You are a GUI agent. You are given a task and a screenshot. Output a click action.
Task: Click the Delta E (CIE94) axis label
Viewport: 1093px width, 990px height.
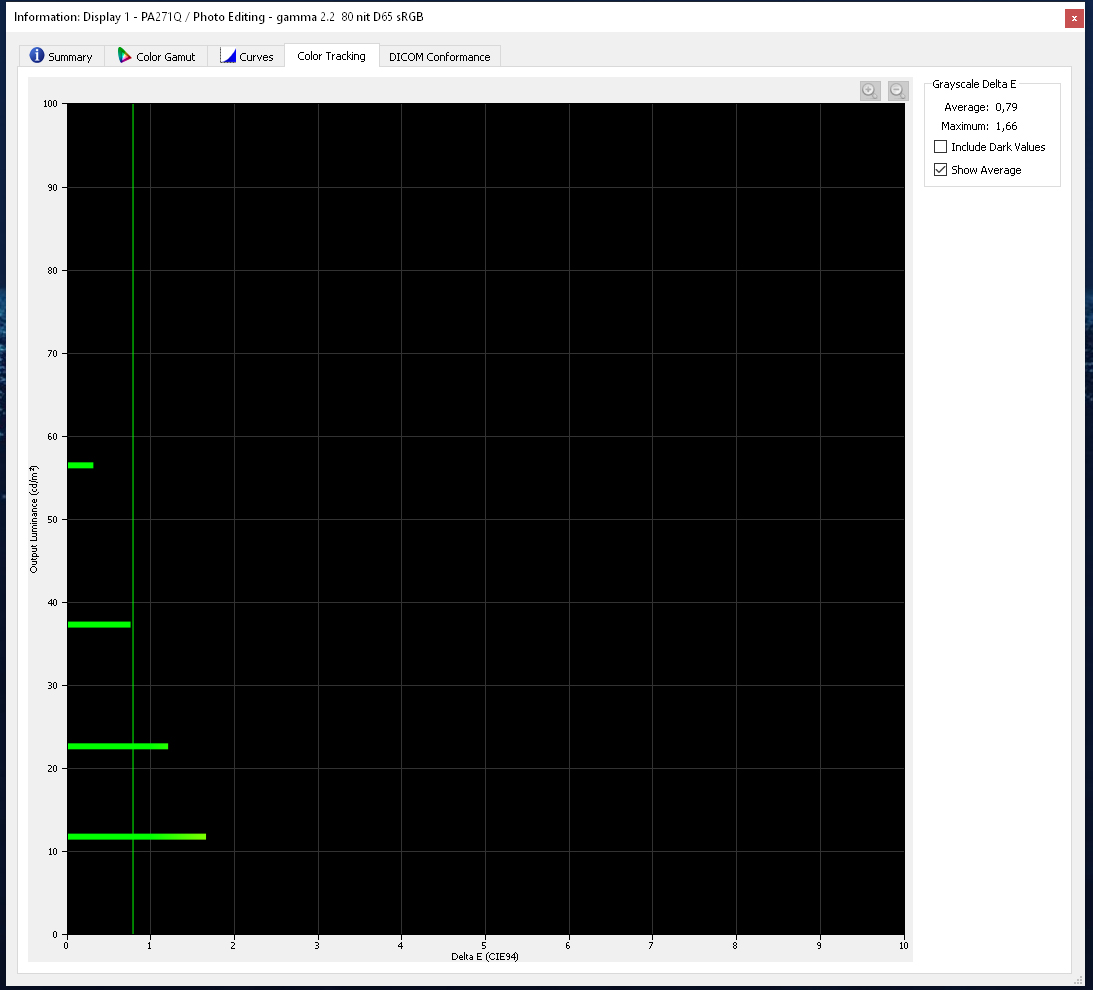tap(484, 956)
